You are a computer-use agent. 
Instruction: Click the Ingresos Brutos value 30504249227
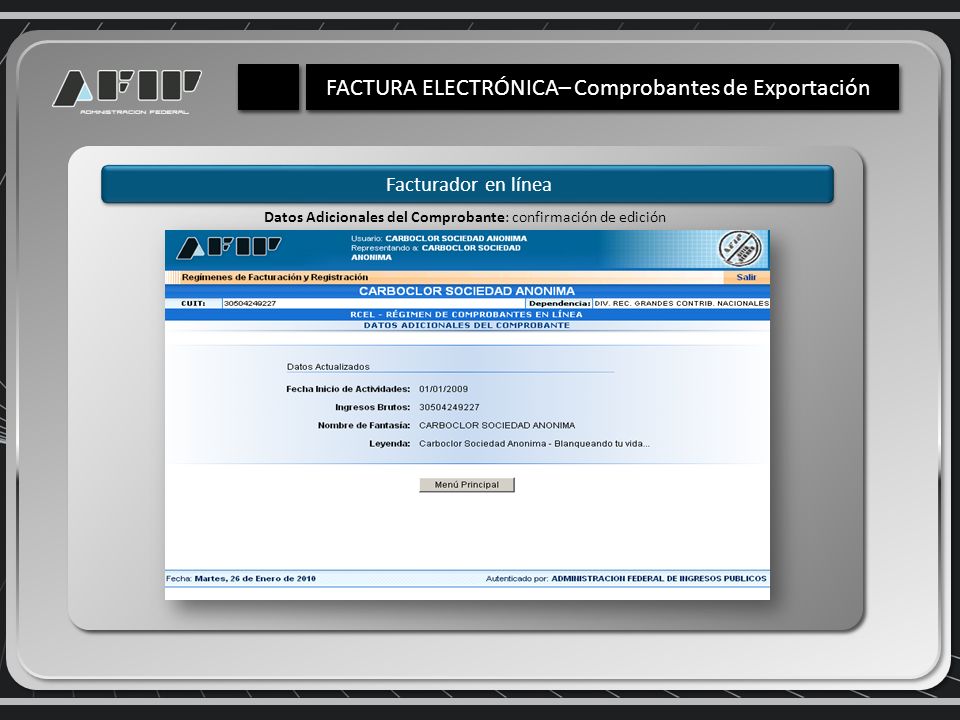pyautogui.click(x=449, y=407)
